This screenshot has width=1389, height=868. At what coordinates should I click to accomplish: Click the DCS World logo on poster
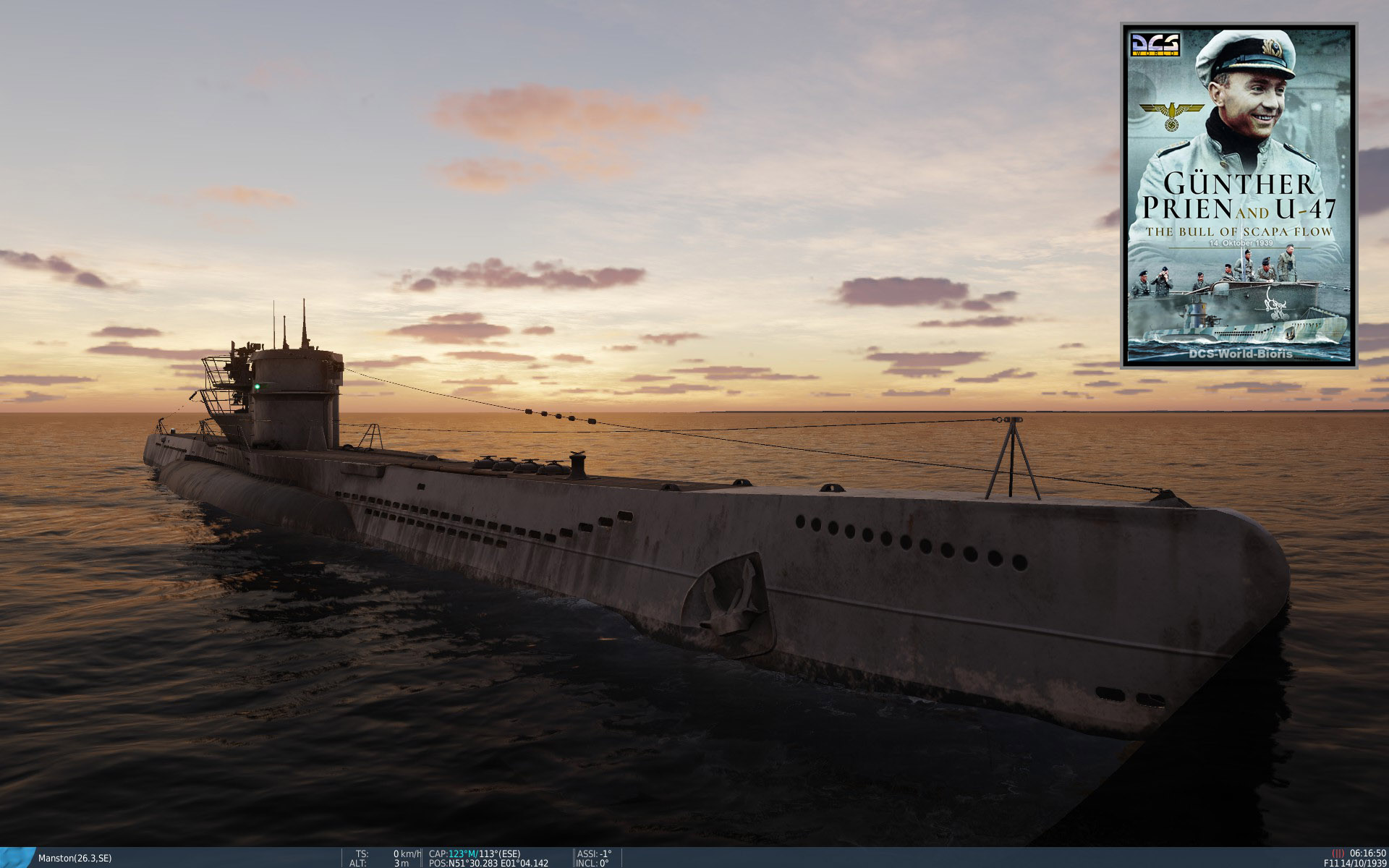[x=1155, y=44]
